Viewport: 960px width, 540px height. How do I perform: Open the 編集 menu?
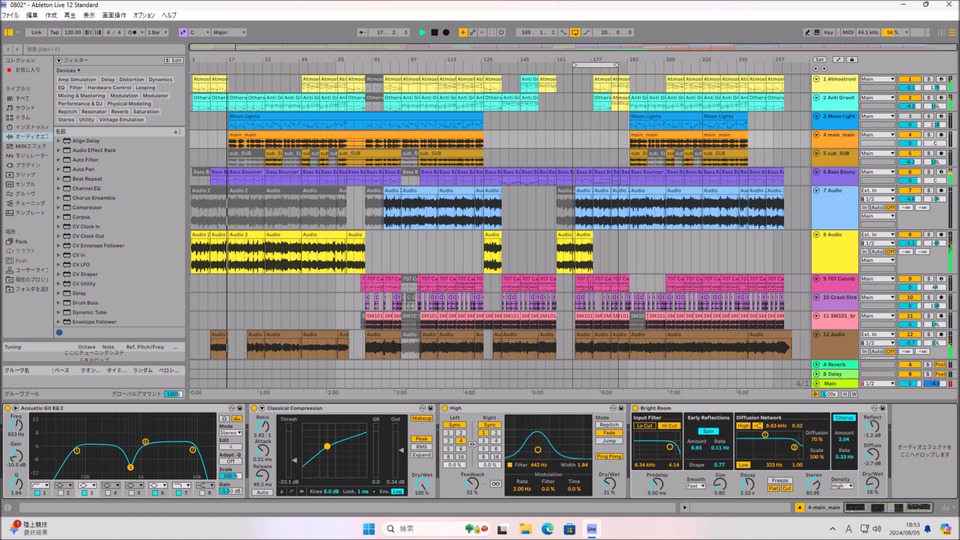(32, 15)
